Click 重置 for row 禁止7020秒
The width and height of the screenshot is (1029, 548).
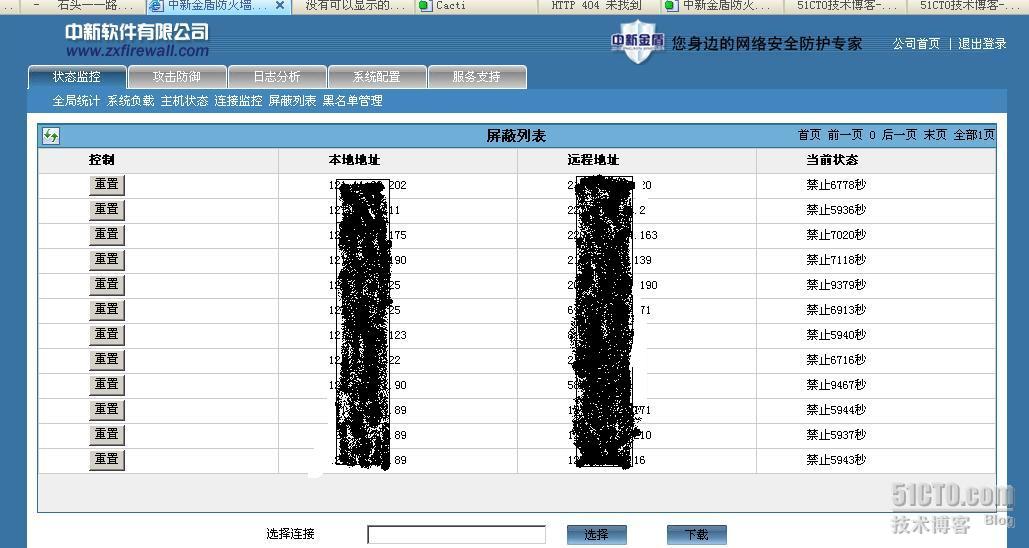[106, 234]
